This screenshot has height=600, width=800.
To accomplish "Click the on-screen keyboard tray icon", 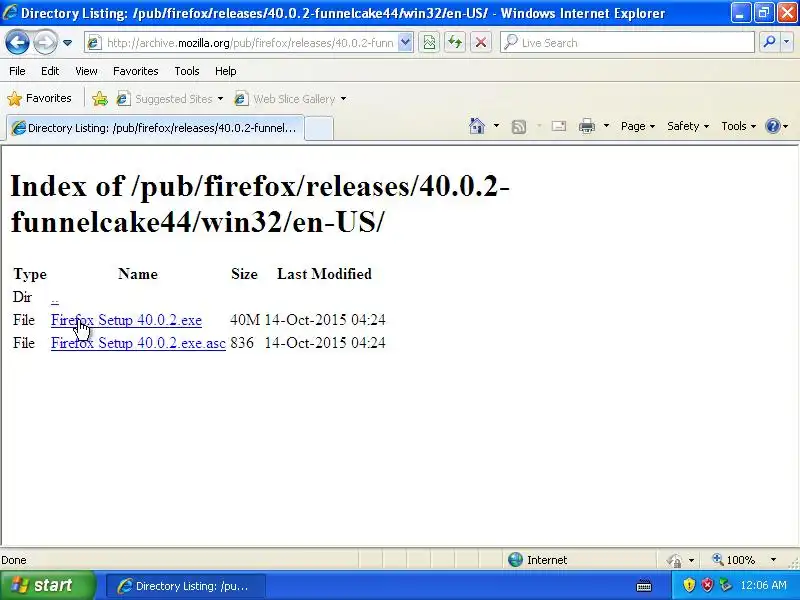I will pyautogui.click(x=644, y=586).
